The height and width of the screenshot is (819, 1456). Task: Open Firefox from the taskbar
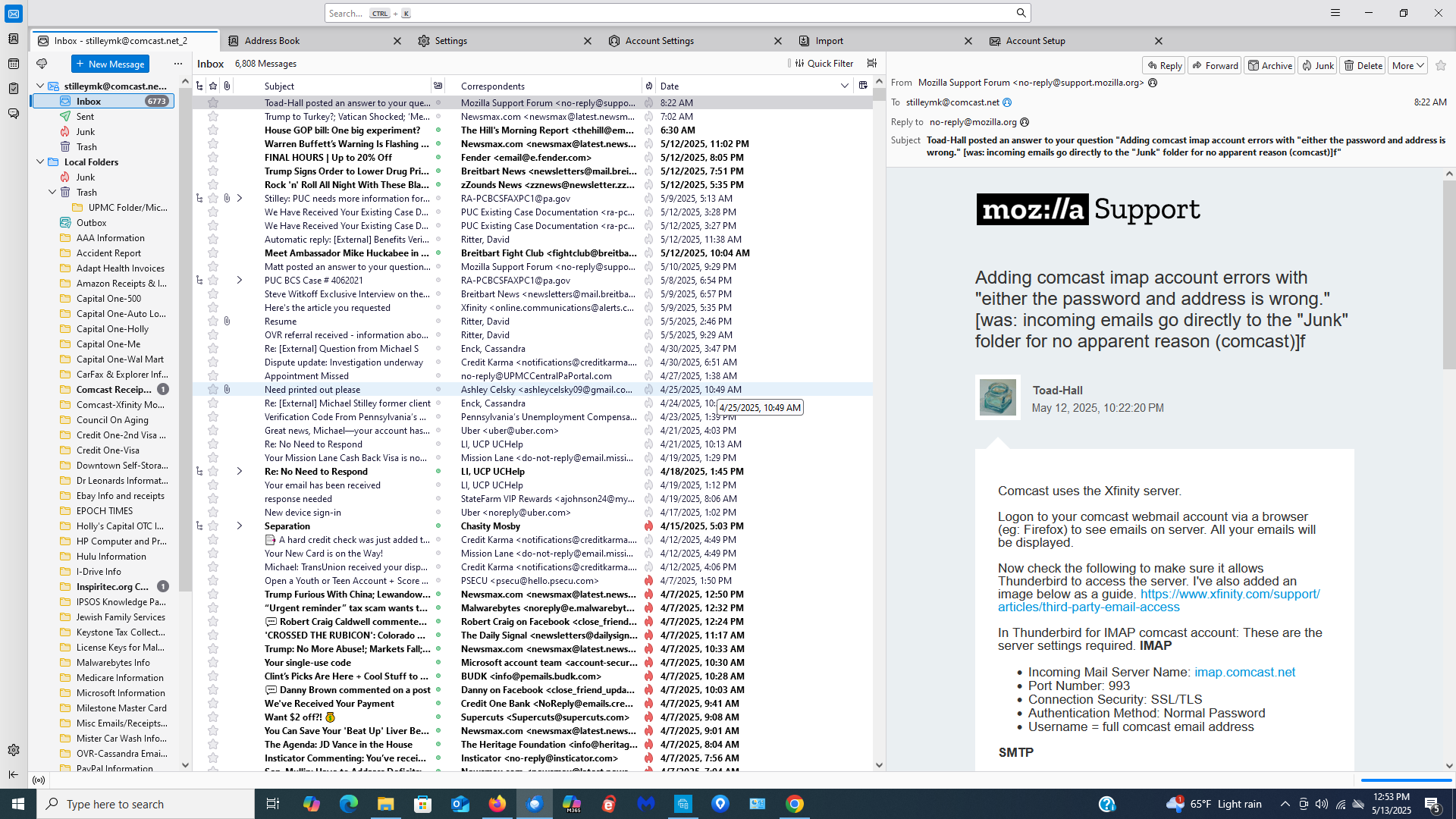pyautogui.click(x=497, y=804)
